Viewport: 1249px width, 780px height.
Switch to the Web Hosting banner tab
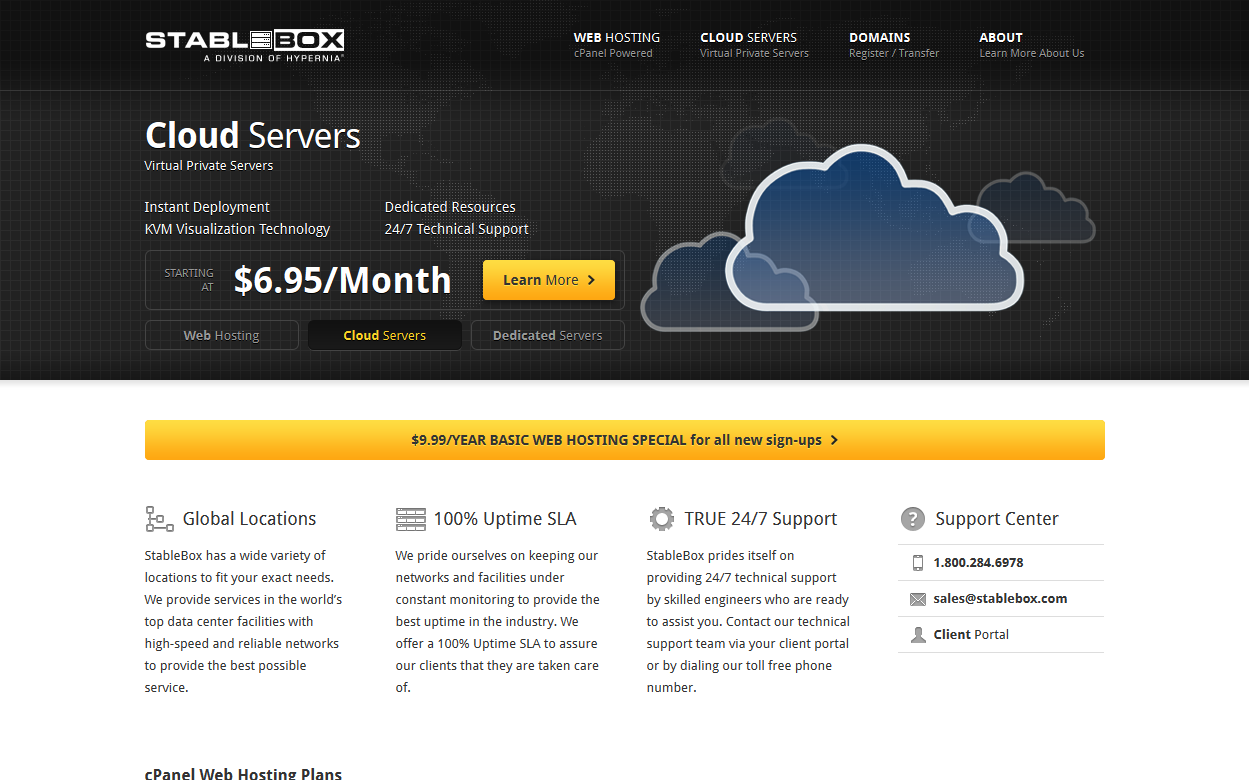coord(222,335)
